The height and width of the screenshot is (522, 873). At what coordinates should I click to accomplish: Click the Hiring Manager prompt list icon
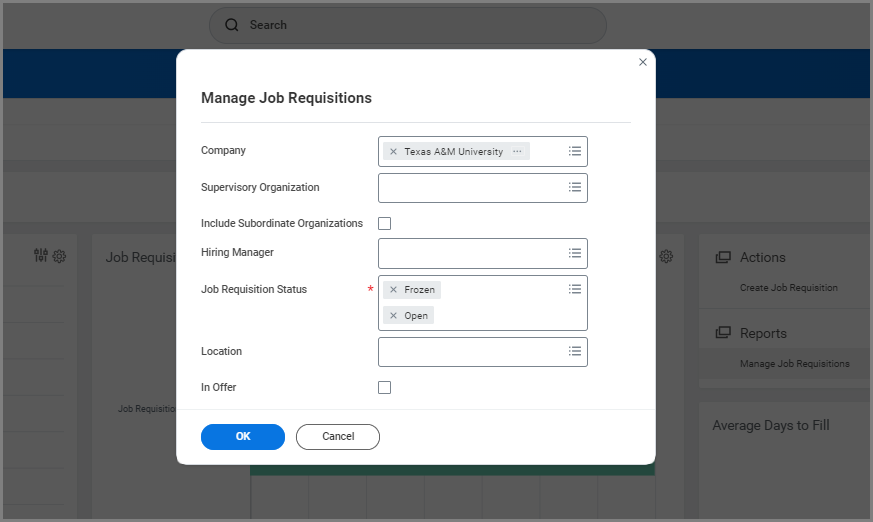(575, 253)
